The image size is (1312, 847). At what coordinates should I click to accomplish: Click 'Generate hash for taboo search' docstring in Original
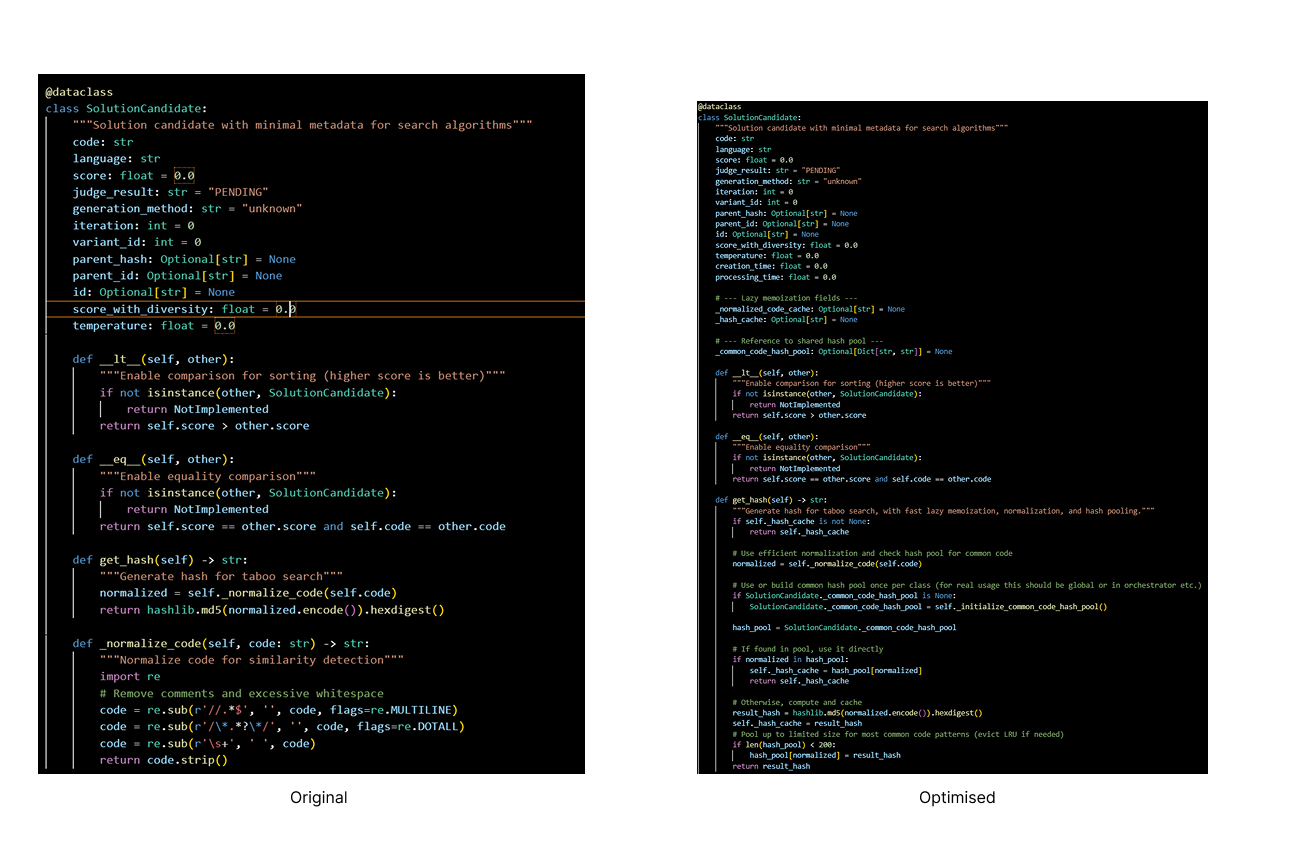point(221,576)
